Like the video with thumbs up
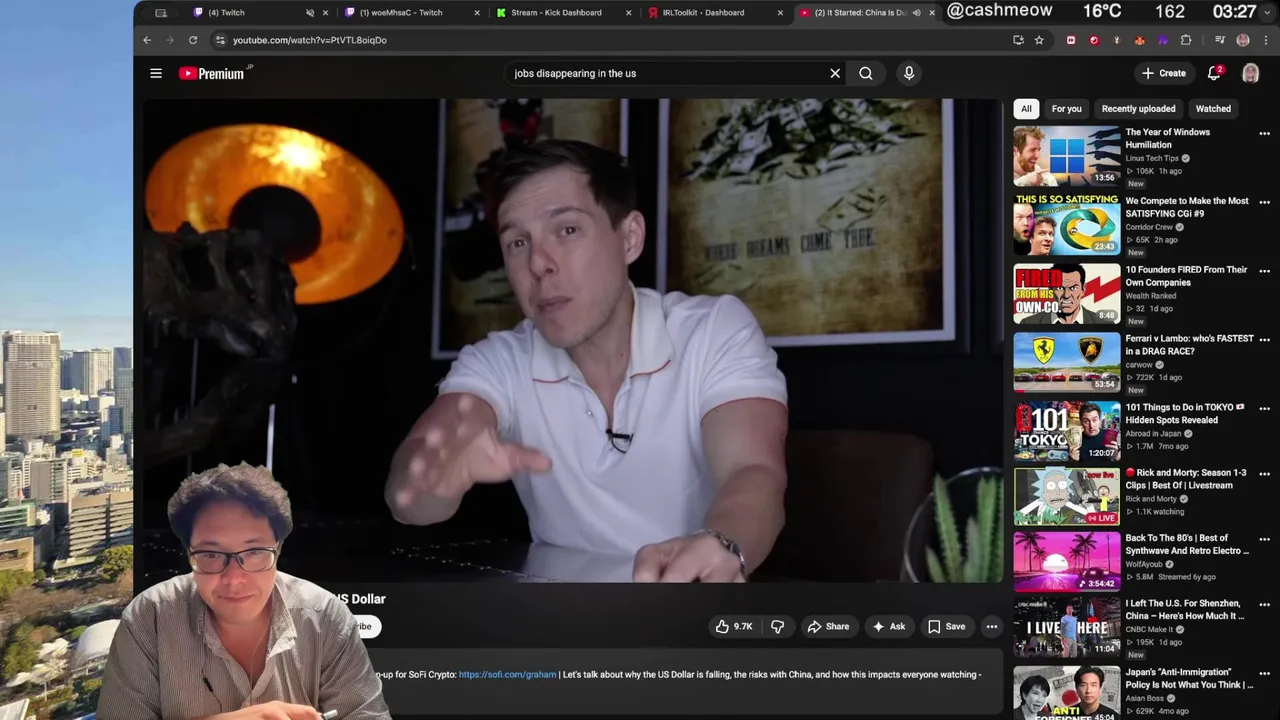The image size is (1280, 720). click(734, 627)
